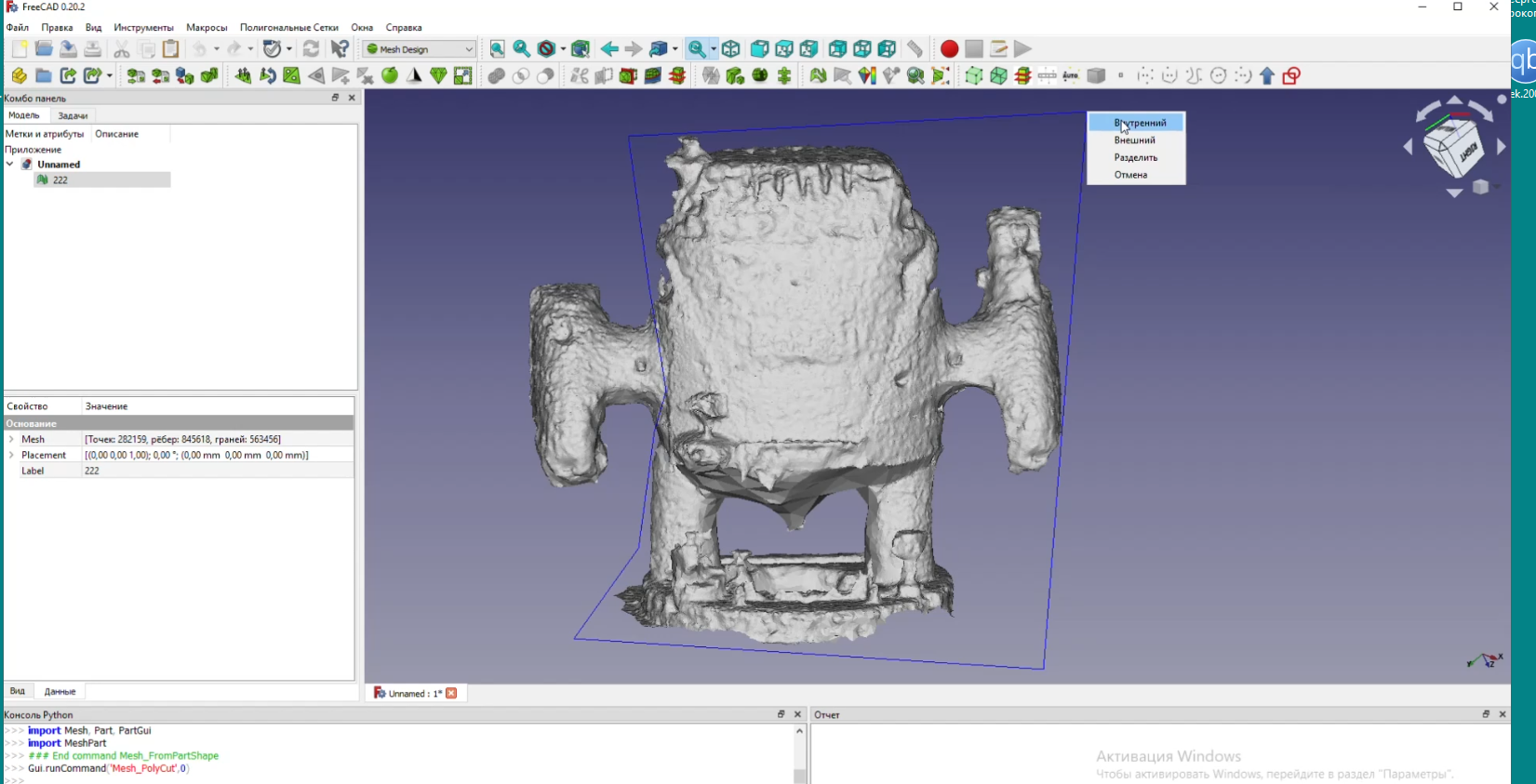Click the isometric view cube icon
Viewport: 1536px width, 784px height.
coord(731,49)
